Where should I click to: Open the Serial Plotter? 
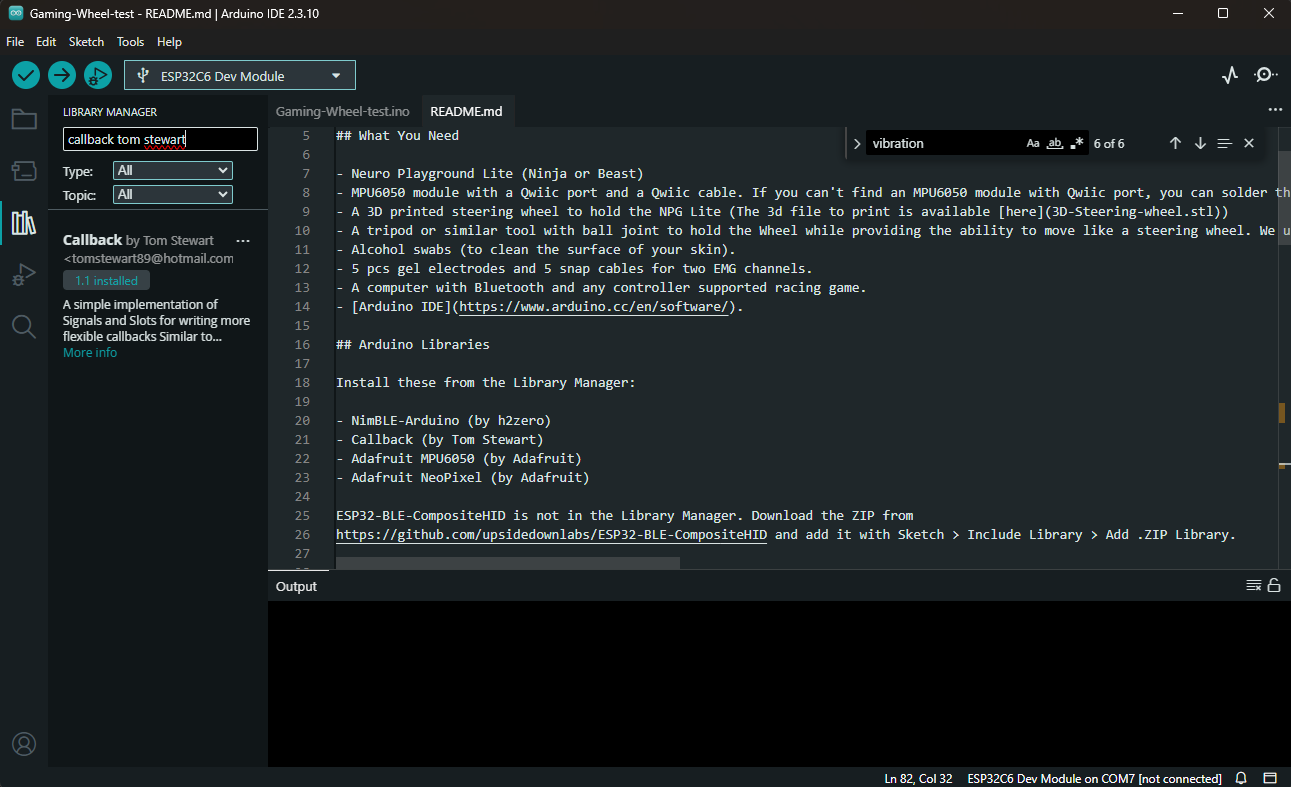coord(1230,75)
